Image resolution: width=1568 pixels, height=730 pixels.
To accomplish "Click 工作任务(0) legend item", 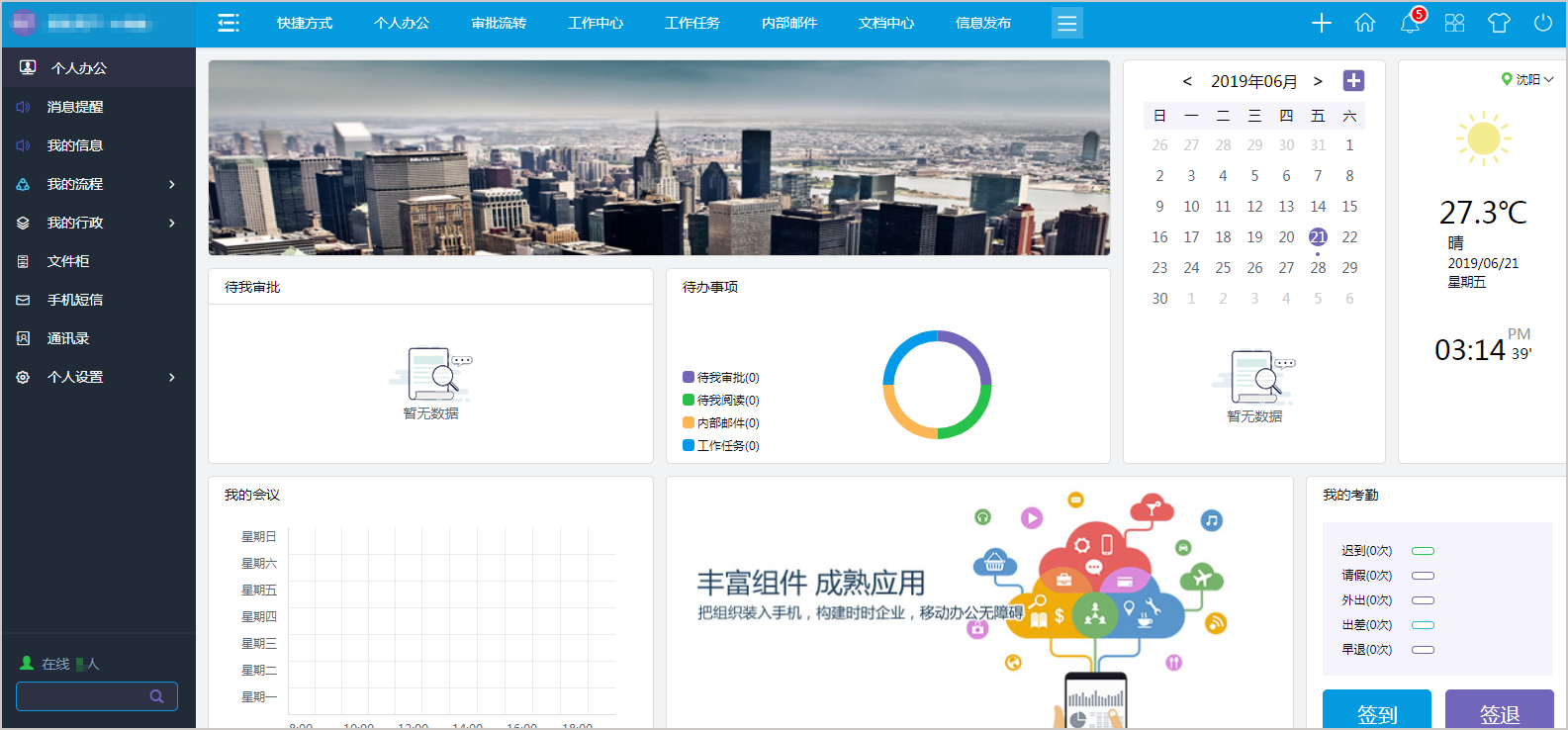I will click(x=721, y=446).
